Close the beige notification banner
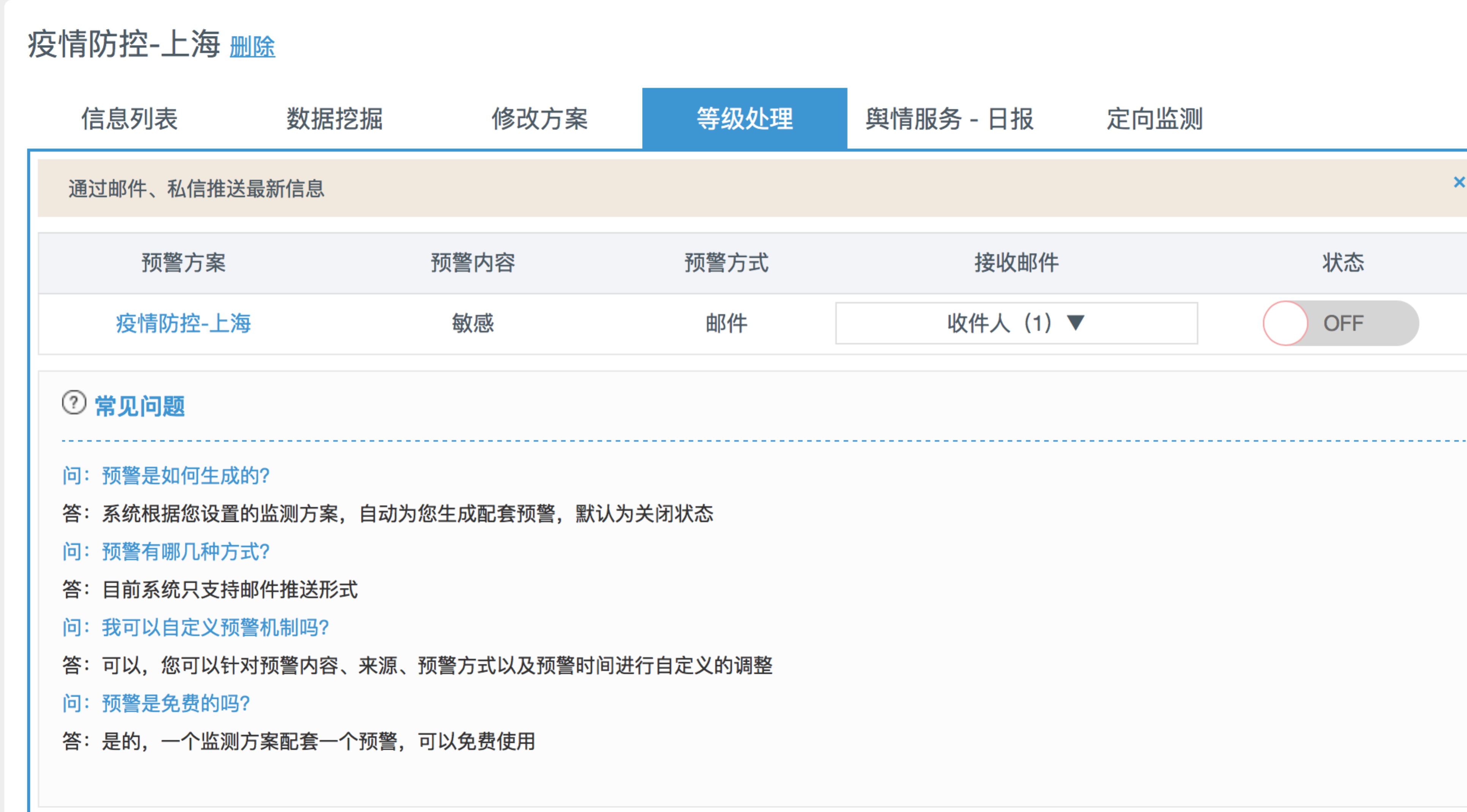This screenshot has width=1467, height=812. 1459,183
